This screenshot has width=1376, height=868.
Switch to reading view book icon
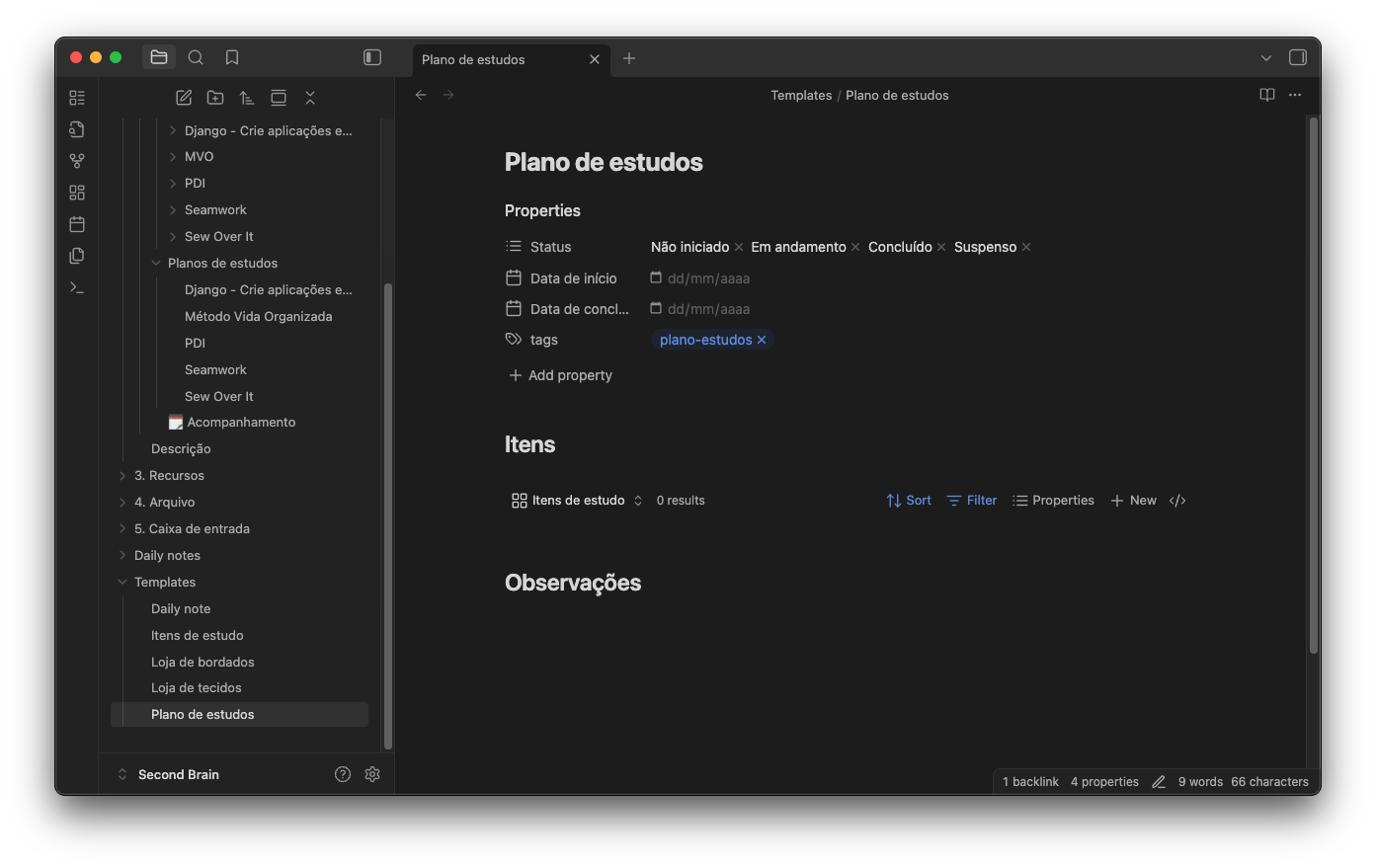(1266, 95)
